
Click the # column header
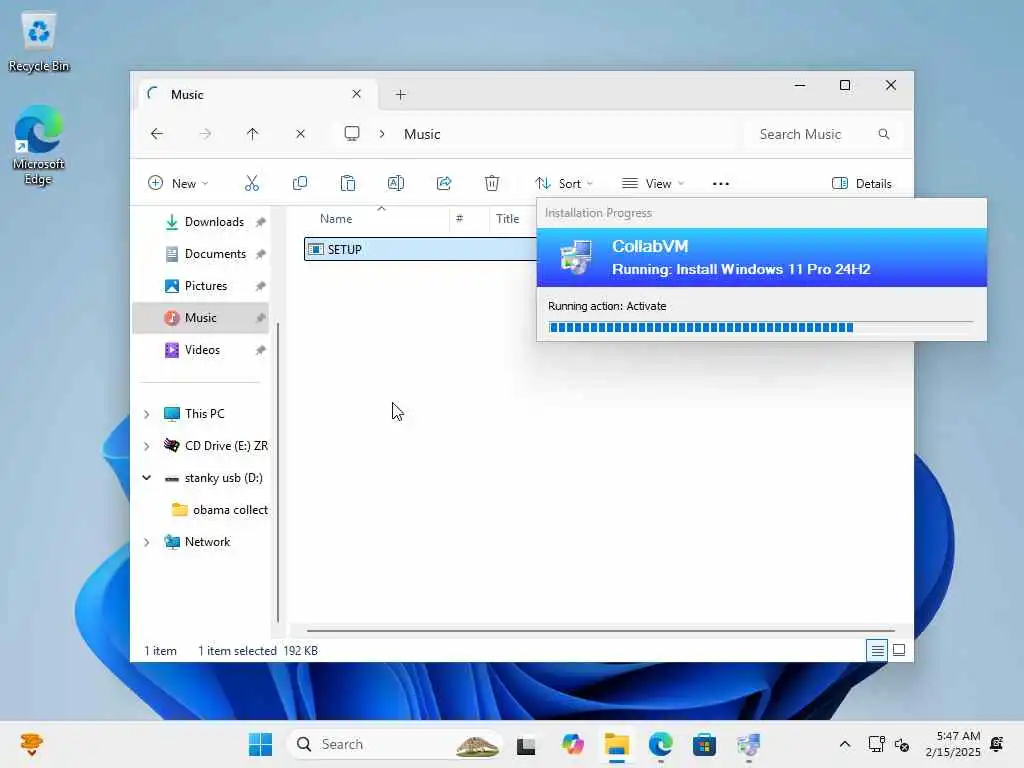click(x=460, y=219)
